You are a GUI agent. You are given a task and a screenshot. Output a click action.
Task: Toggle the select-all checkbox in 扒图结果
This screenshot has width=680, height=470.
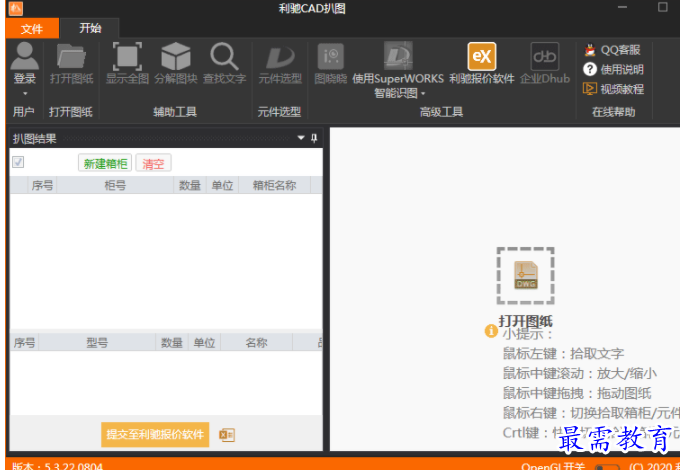[x=18, y=162]
